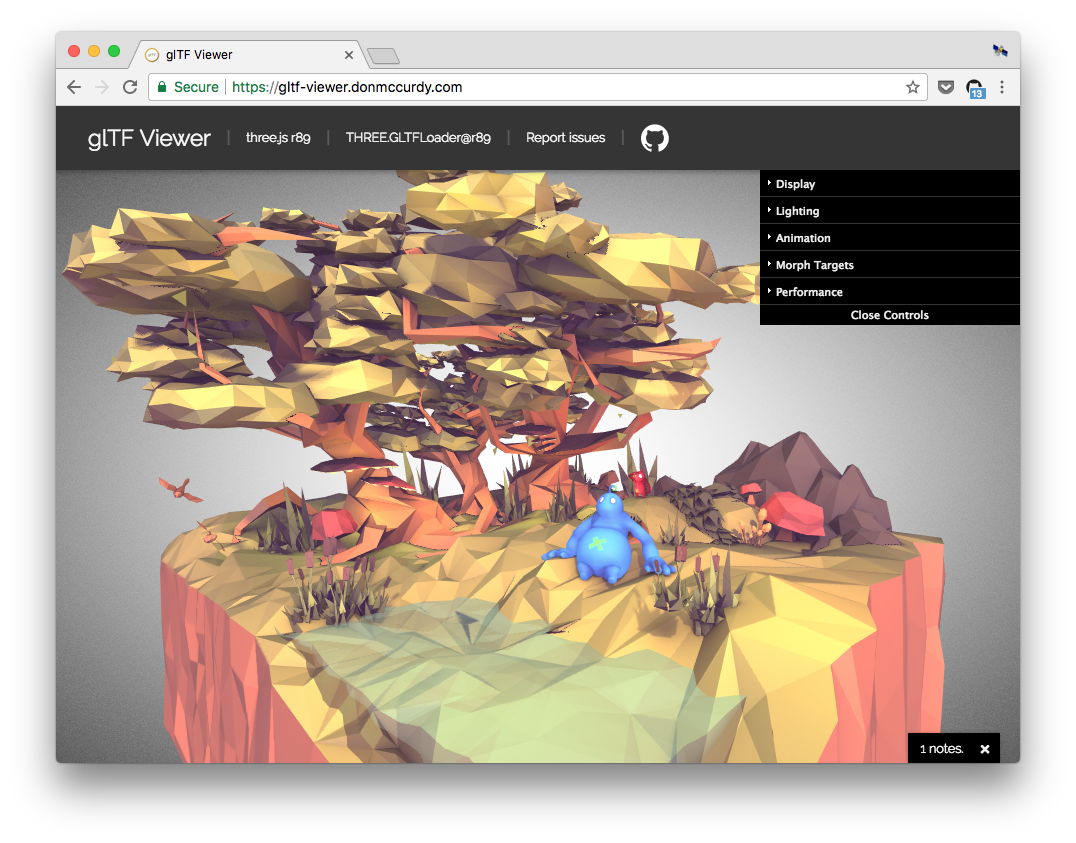Reload the page with refresh icon
1076x843 pixels.
130,87
